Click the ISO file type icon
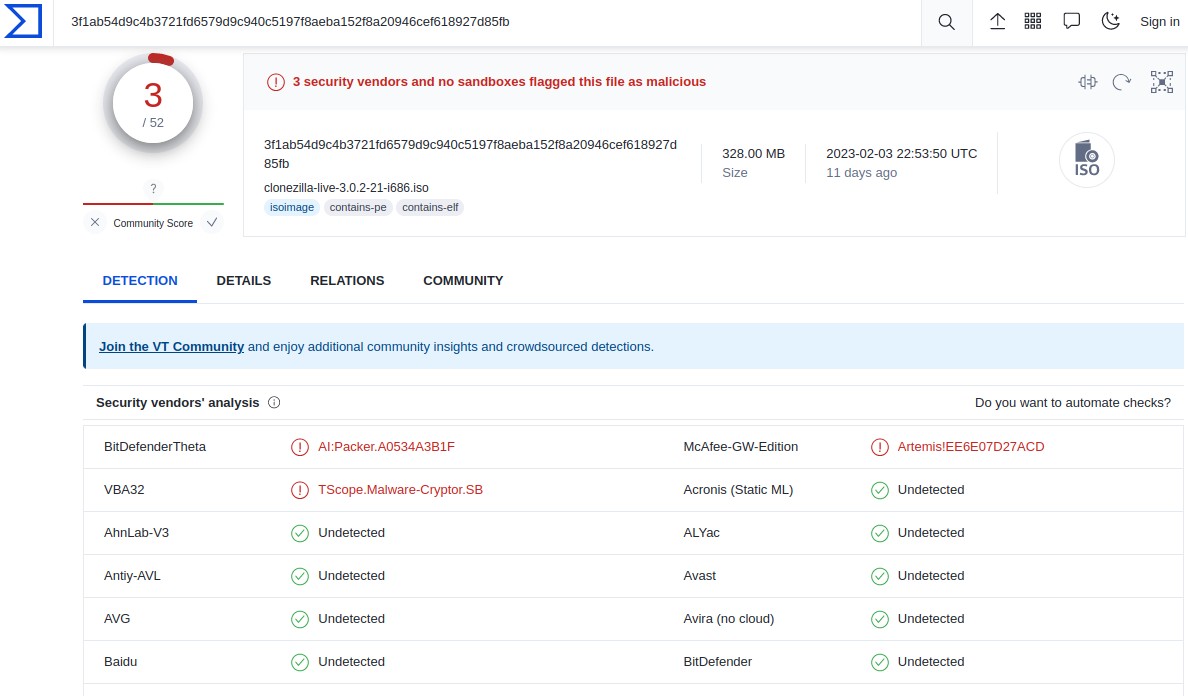 (1086, 160)
